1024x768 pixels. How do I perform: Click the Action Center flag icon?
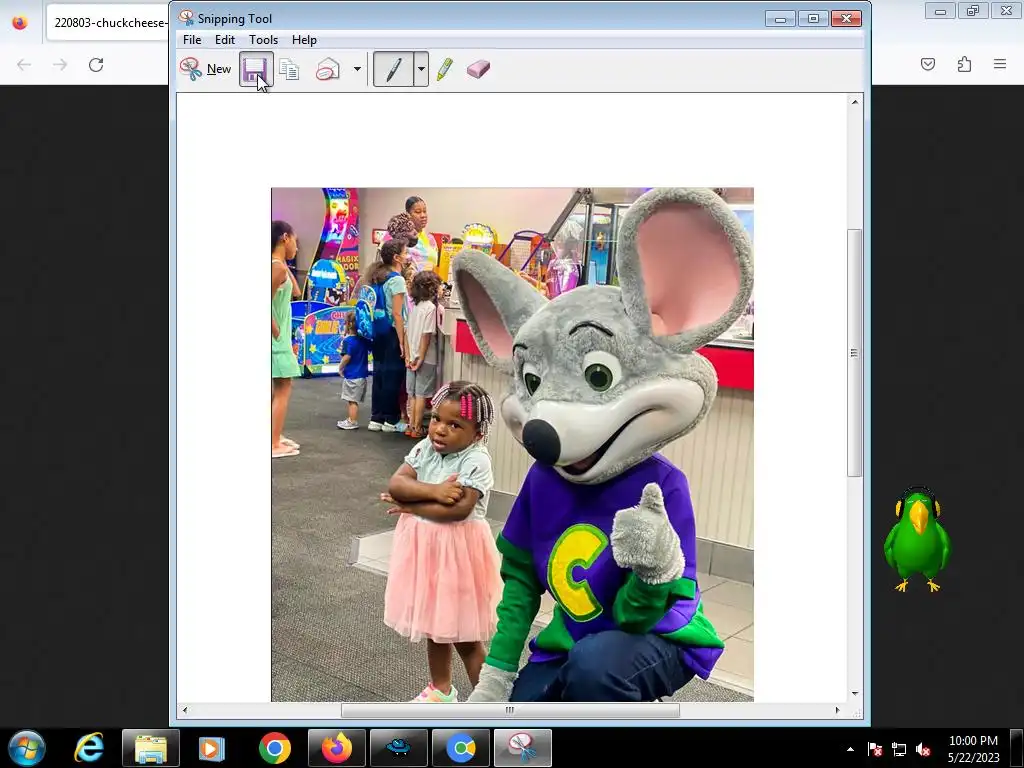pos(874,749)
